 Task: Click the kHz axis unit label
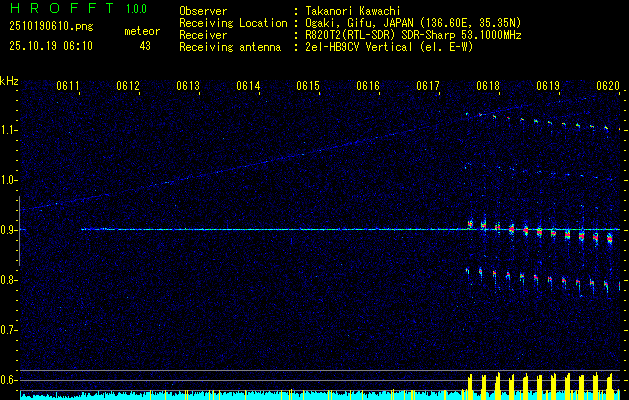point(9,81)
